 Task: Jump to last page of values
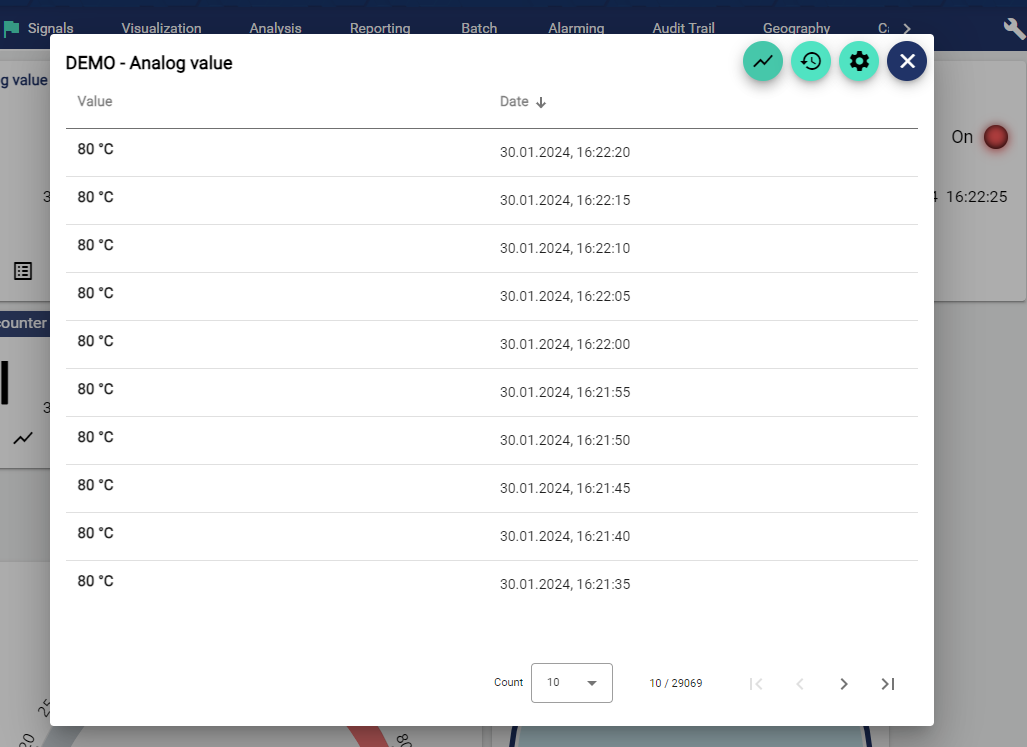click(x=887, y=684)
